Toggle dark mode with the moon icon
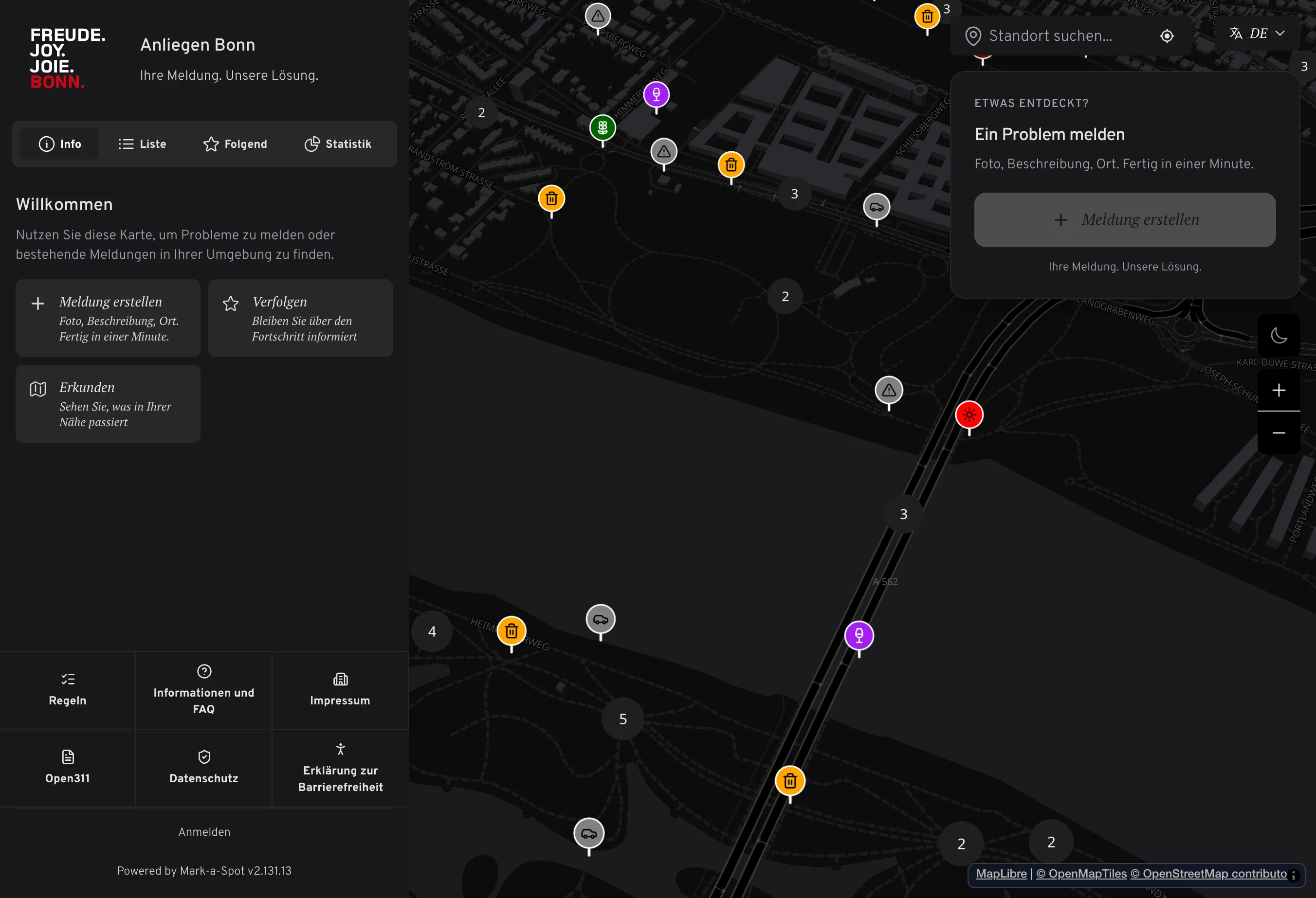1316x898 pixels. click(1279, 336)
